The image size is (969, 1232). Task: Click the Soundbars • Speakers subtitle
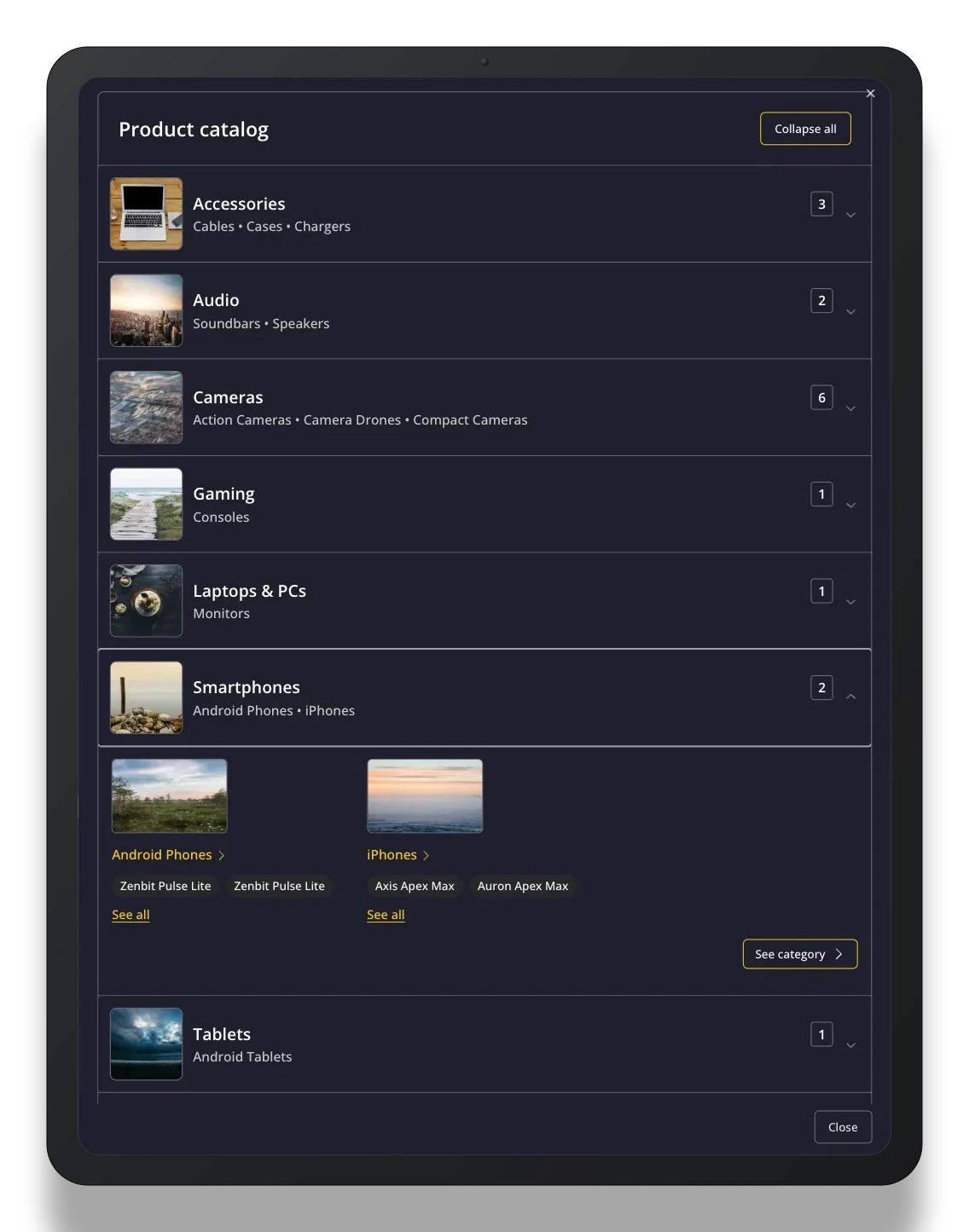point(261,323)
